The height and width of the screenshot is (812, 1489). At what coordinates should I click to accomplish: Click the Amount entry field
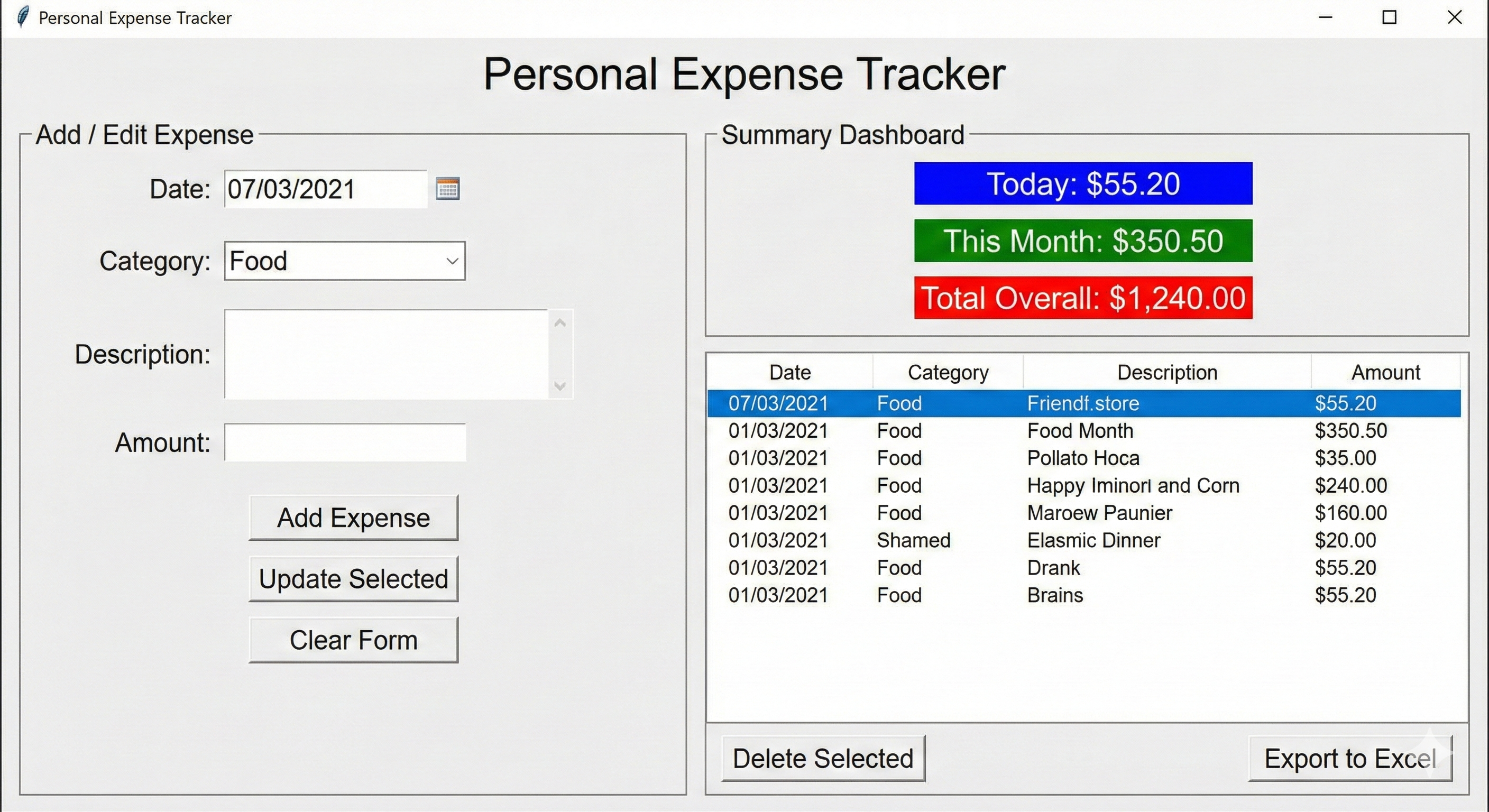pyautogui.click(x=345, y=442)
